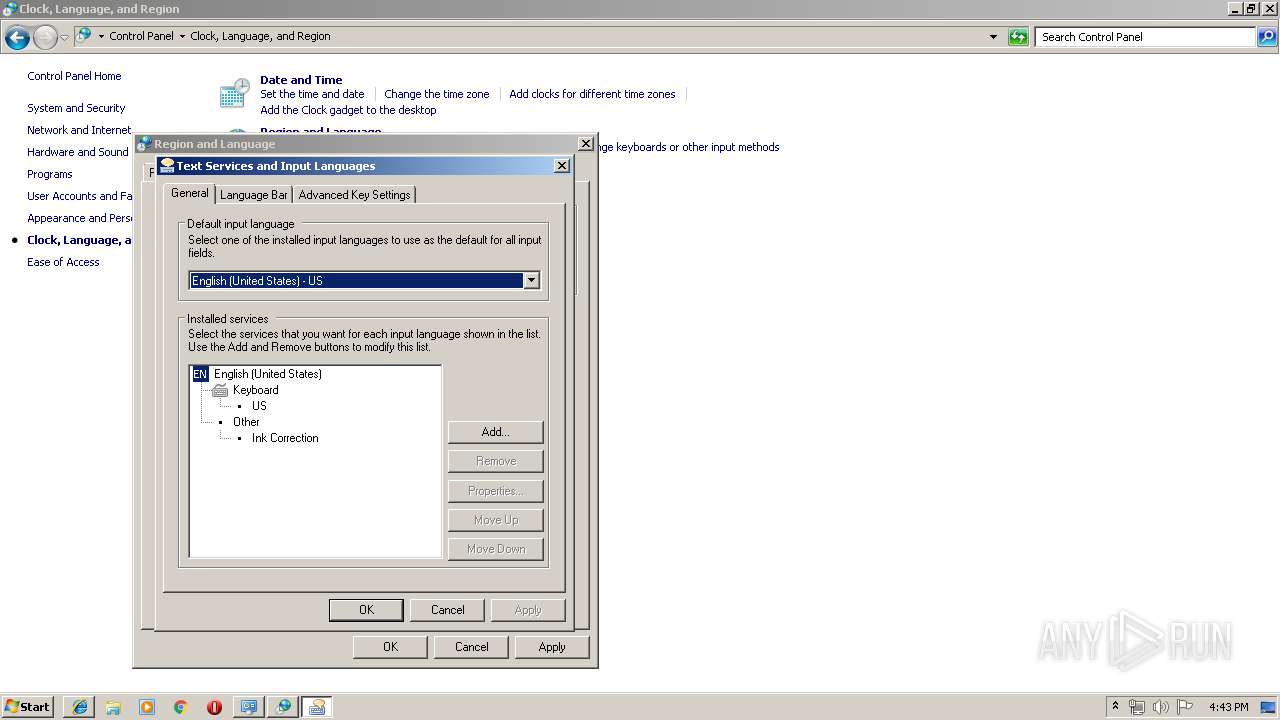Click OK in Text Services dialog
1280x720 pixels.
coord(366,610)
